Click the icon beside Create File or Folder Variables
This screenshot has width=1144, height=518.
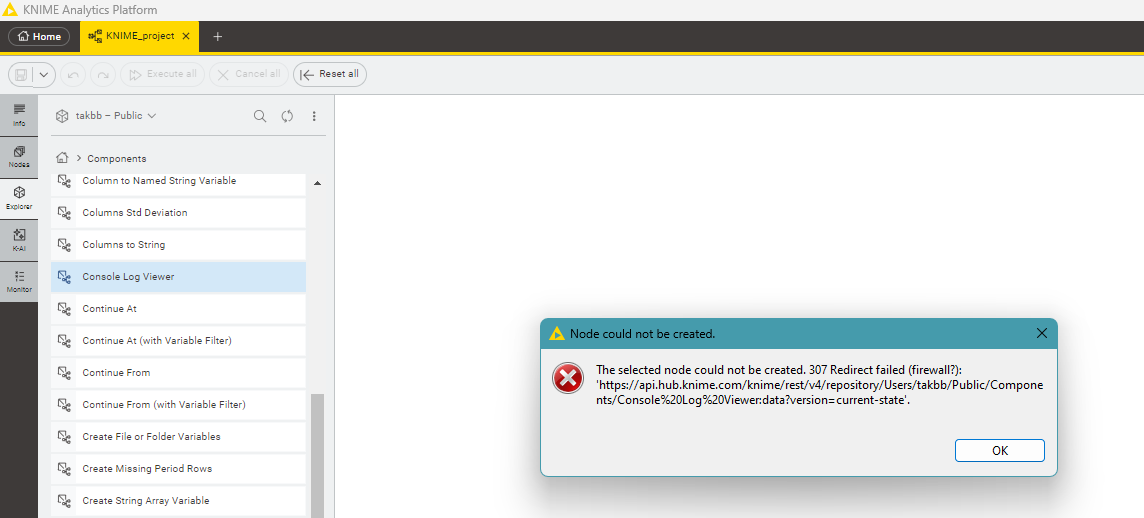[x=64, y=437]
